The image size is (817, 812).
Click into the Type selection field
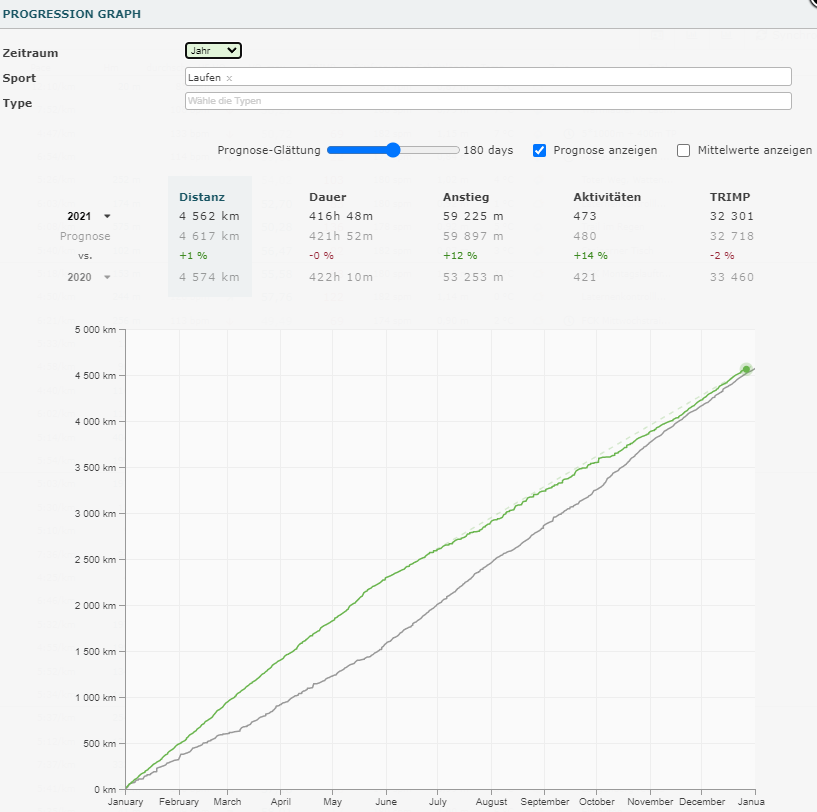[488, 101]
